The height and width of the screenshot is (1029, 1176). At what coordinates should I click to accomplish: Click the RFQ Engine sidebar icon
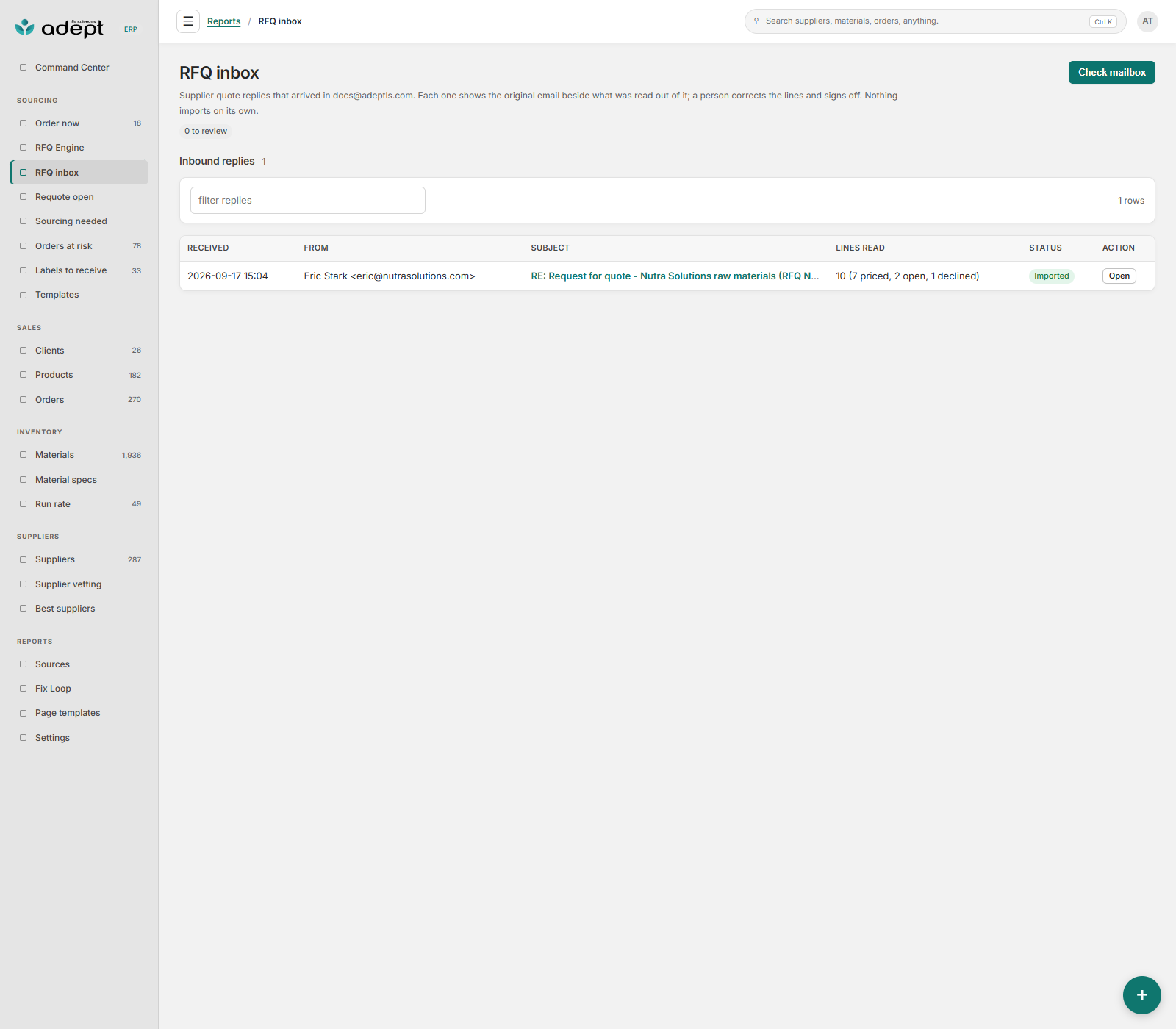point(23,148)
